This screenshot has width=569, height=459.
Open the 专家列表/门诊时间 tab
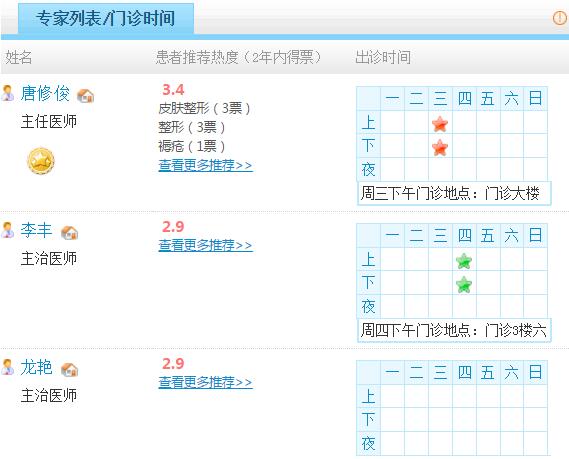point(106,18)
